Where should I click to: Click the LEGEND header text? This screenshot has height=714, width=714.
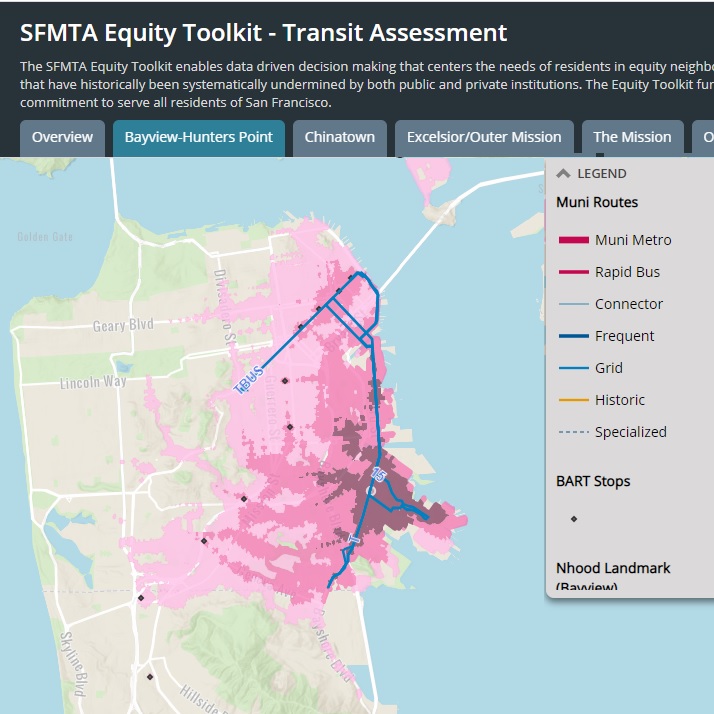tap(601, 173)
